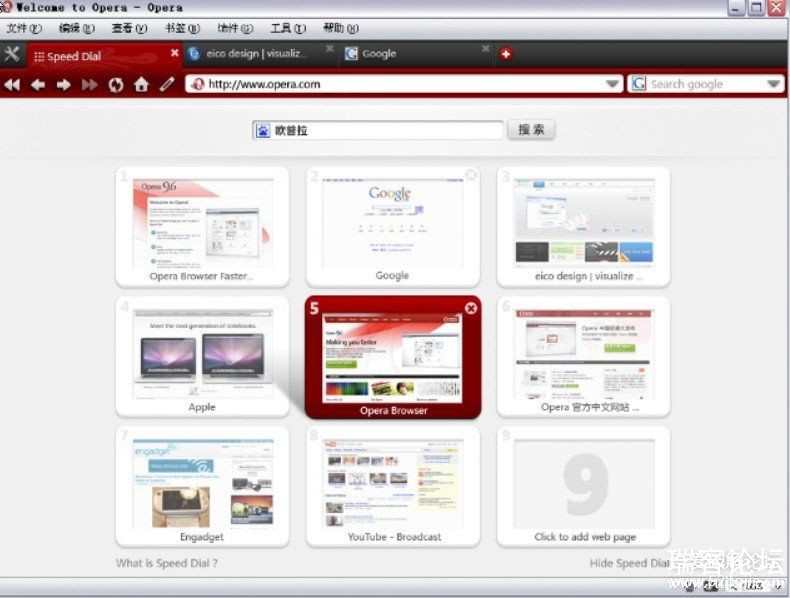Open the Engadget speed dial thumbnail
The height and width of the screenshot is (598, 790).
click(203, 487)
